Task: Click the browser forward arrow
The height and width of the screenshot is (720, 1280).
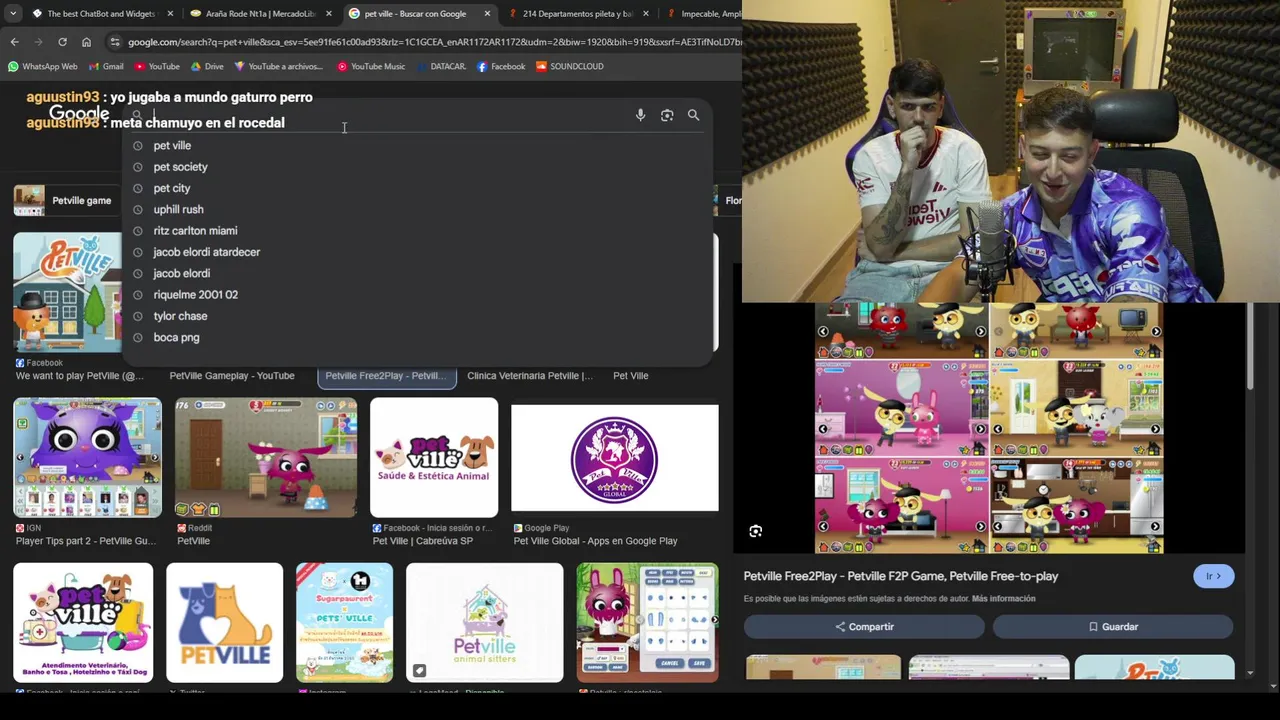Action: 38,42
